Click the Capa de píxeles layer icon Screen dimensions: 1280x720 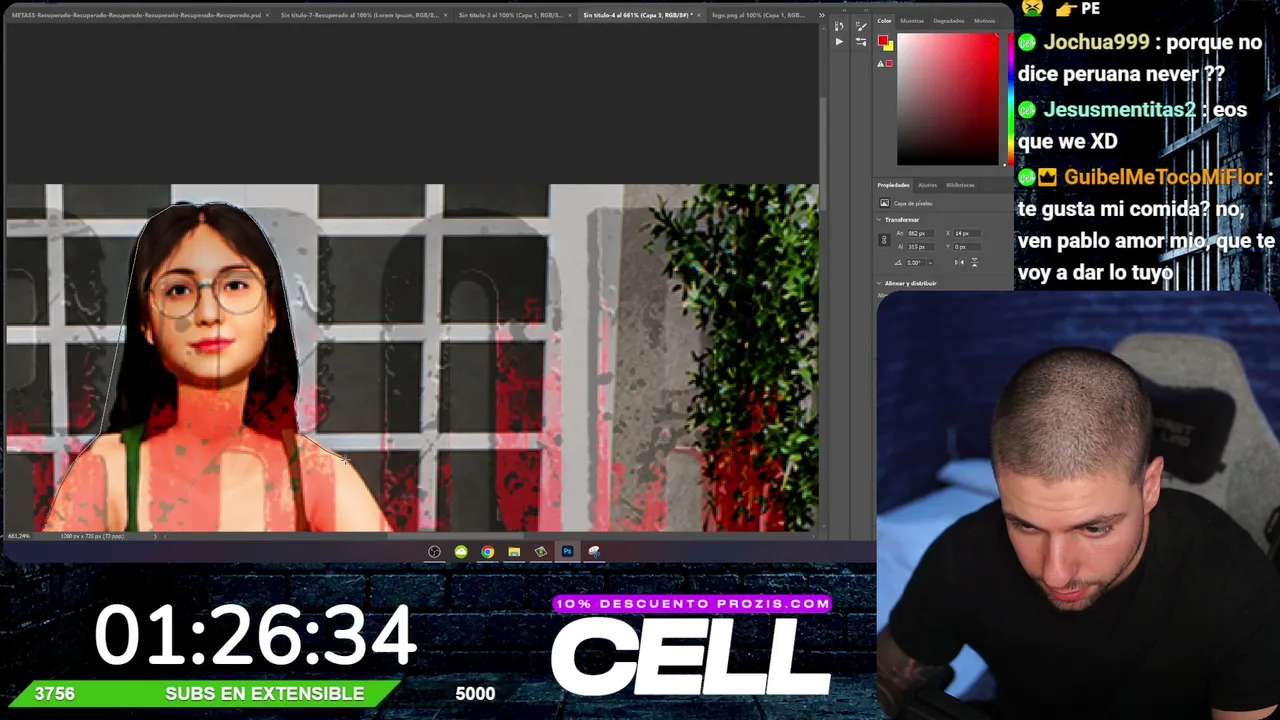click(x=884, y=203)
